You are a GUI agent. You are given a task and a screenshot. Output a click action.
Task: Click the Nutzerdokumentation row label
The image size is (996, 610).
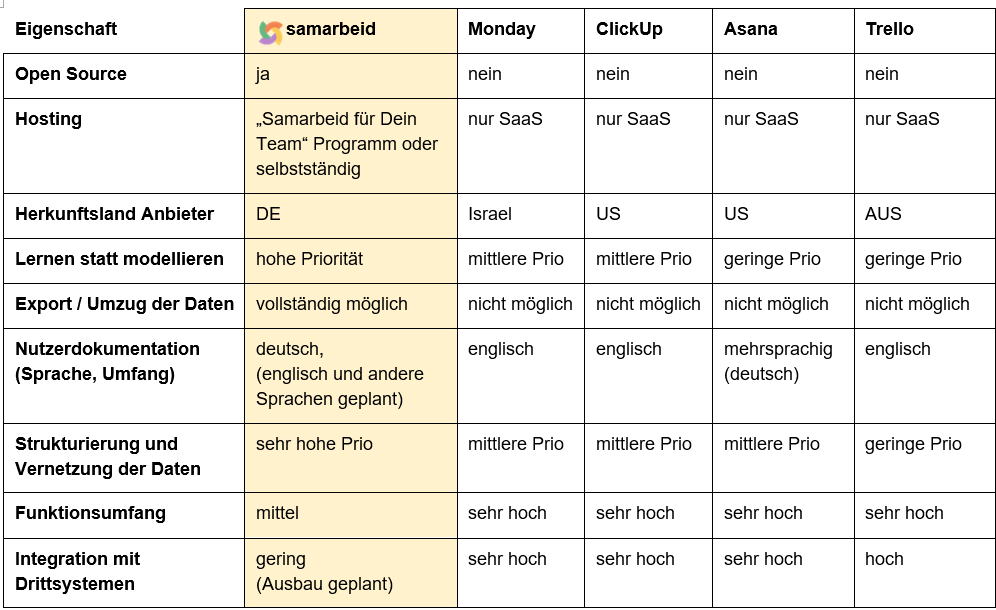(107, 361)
